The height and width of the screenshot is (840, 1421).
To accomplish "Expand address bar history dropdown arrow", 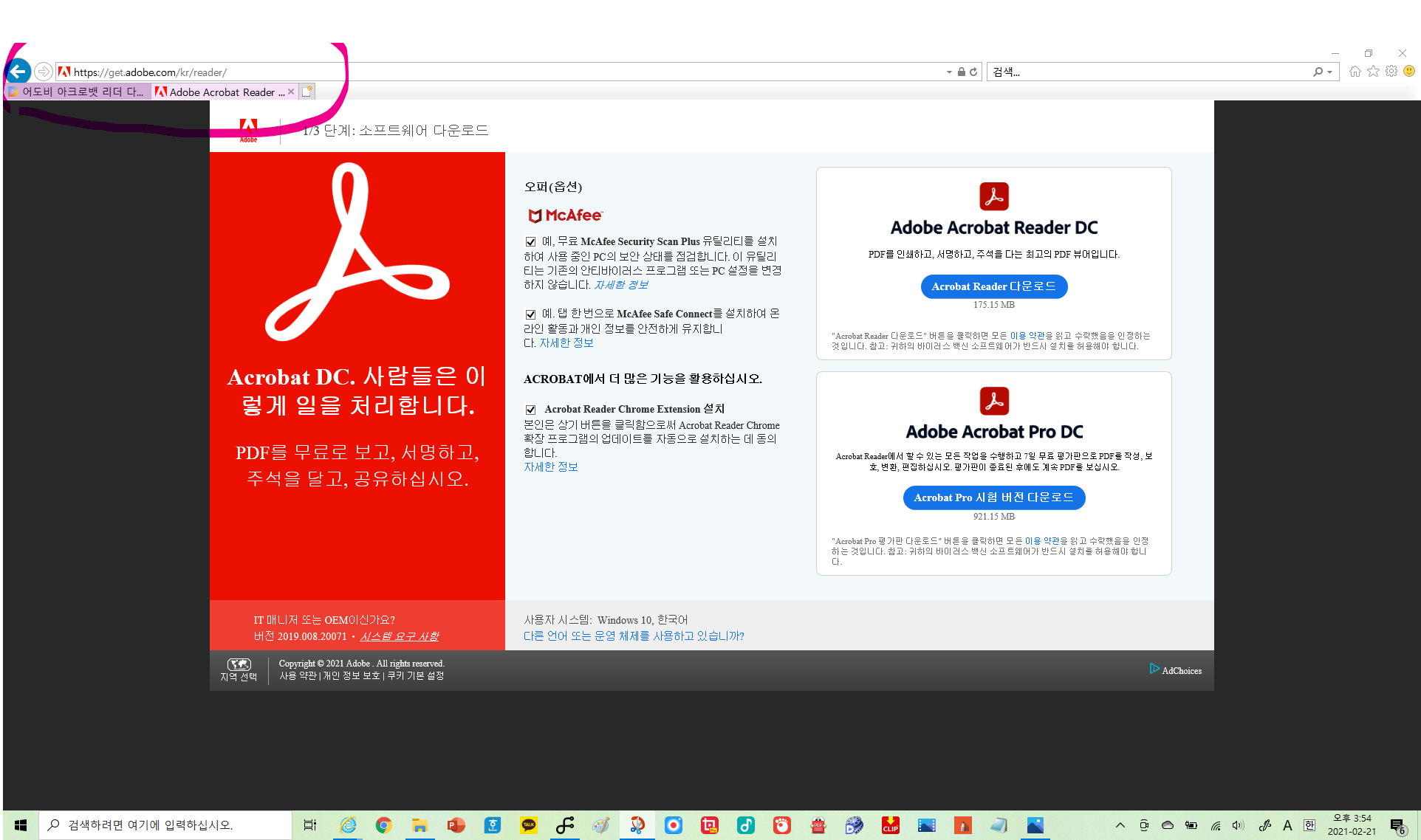I will 949,72.
